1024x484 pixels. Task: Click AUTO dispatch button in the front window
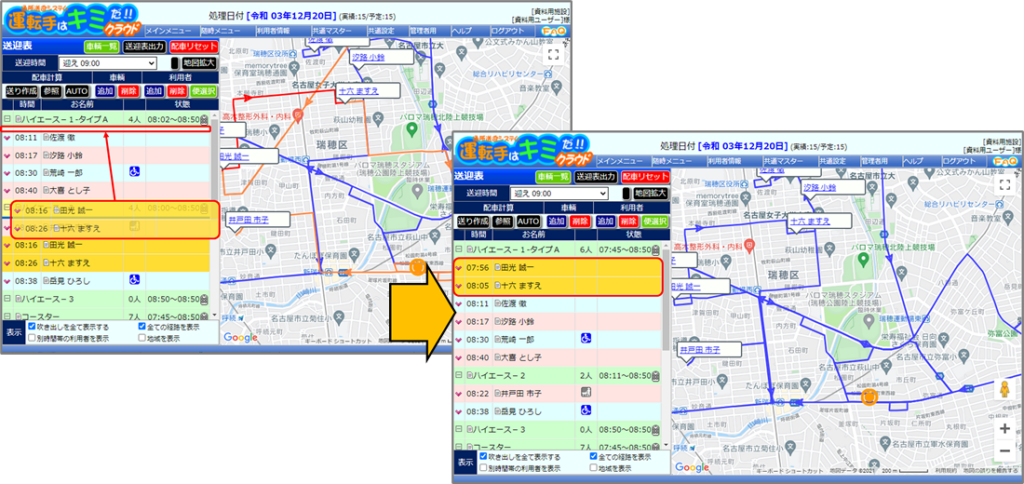click(x=528, y=221)
